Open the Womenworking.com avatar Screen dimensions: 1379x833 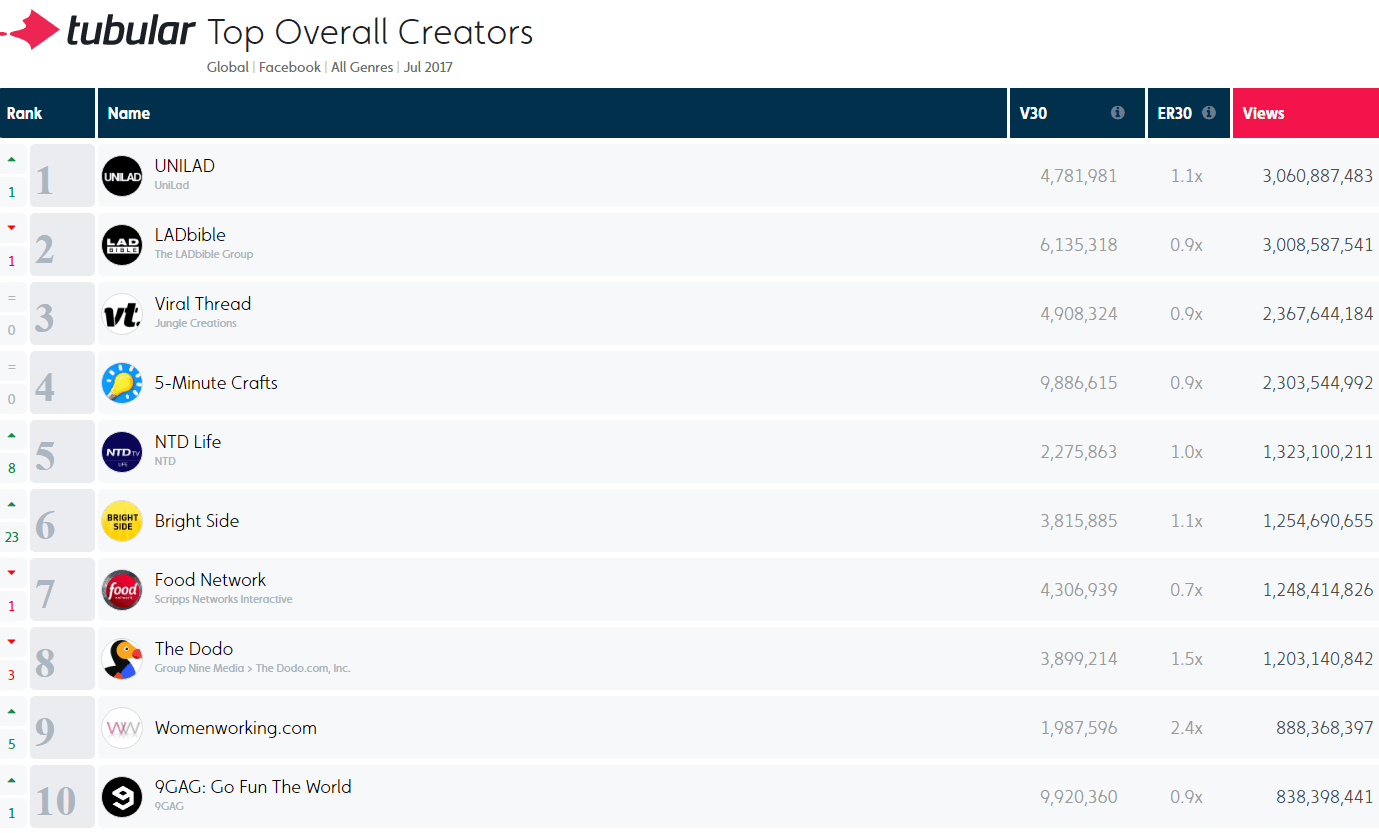[122, 728]
